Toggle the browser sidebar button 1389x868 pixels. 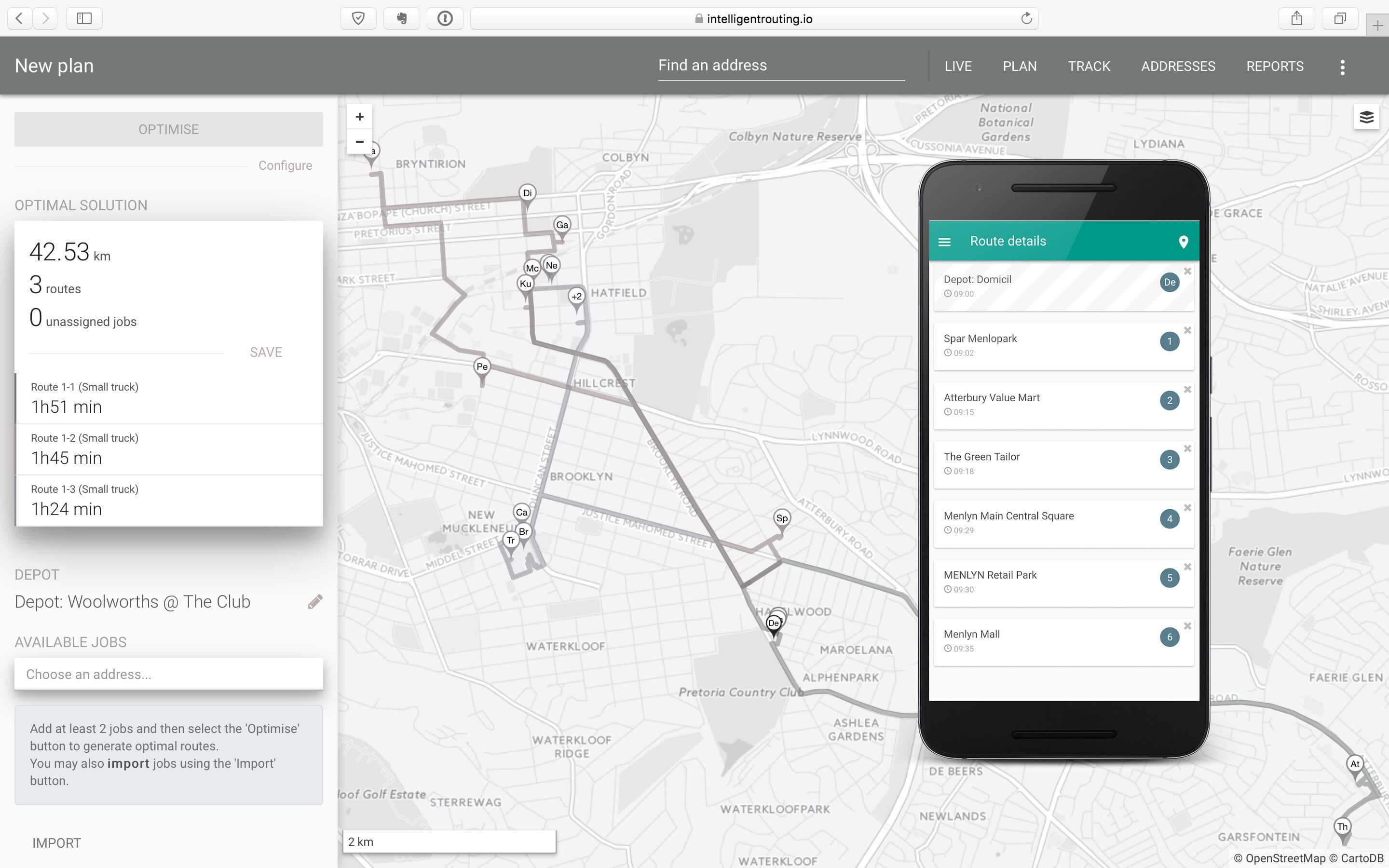(84, 18)
